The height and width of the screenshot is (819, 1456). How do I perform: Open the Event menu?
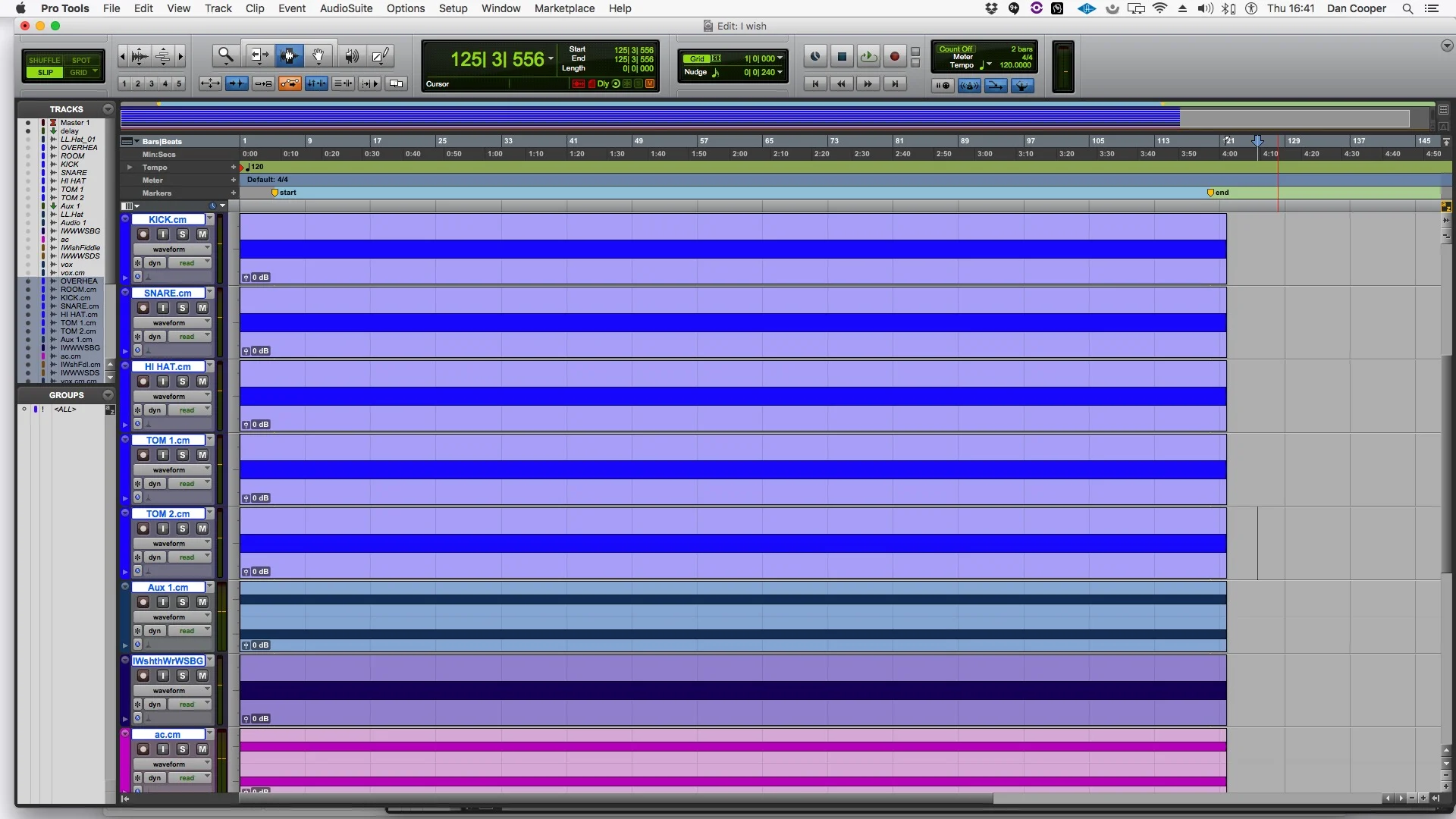tap(291, 8)
